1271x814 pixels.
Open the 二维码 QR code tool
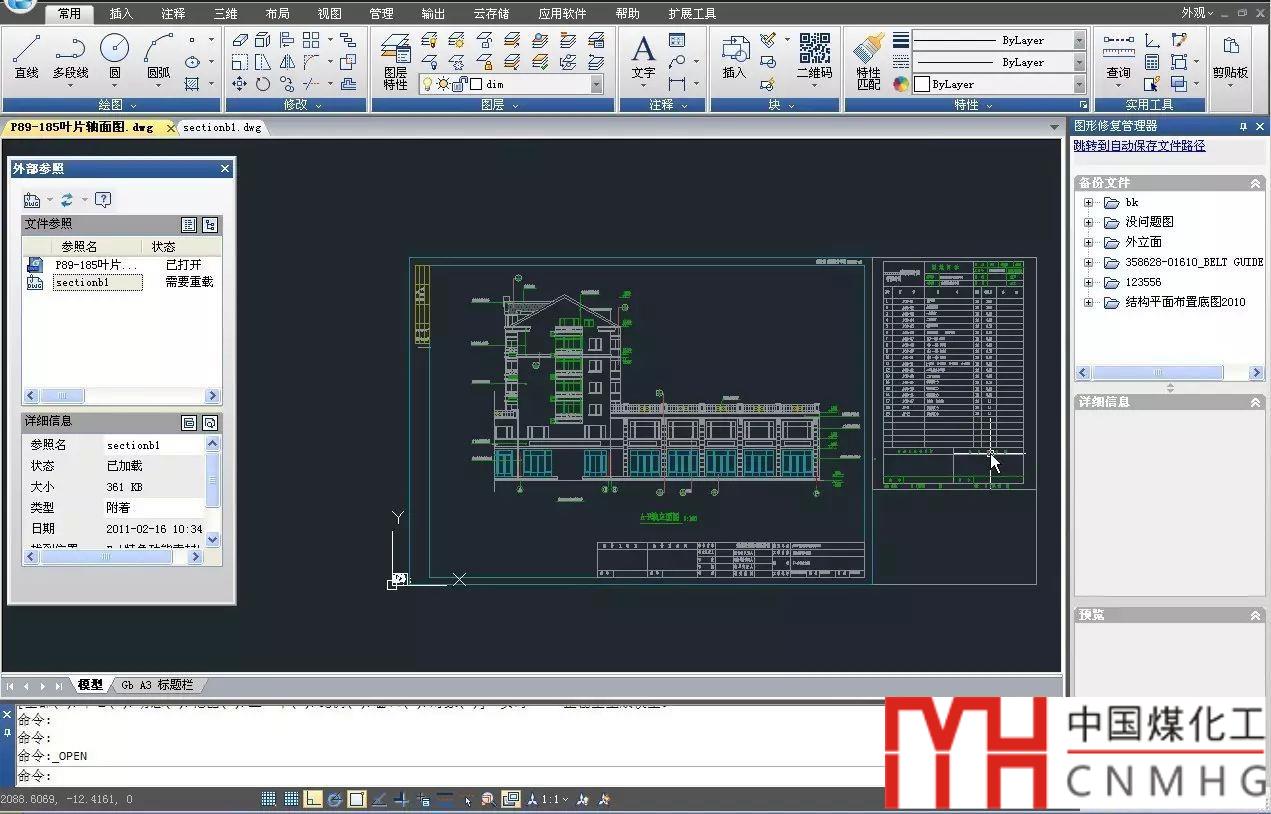(x=814, y=55)
